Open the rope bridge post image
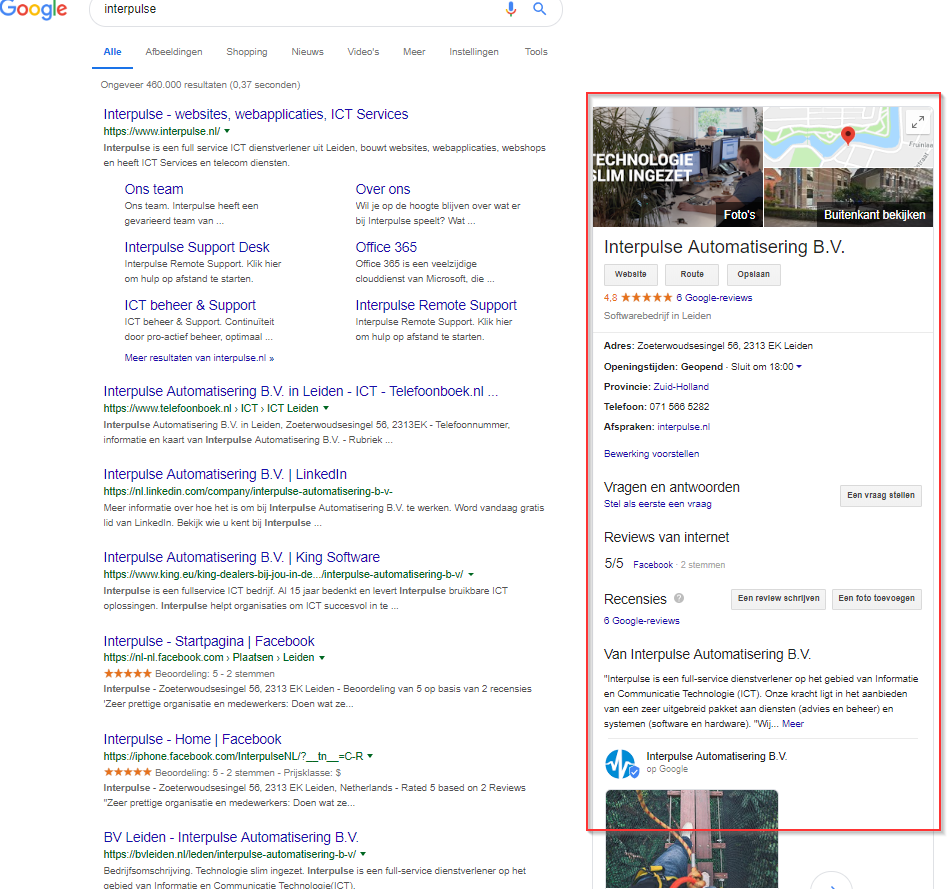This screenshot has width=947, height=889. pos(692,839)
